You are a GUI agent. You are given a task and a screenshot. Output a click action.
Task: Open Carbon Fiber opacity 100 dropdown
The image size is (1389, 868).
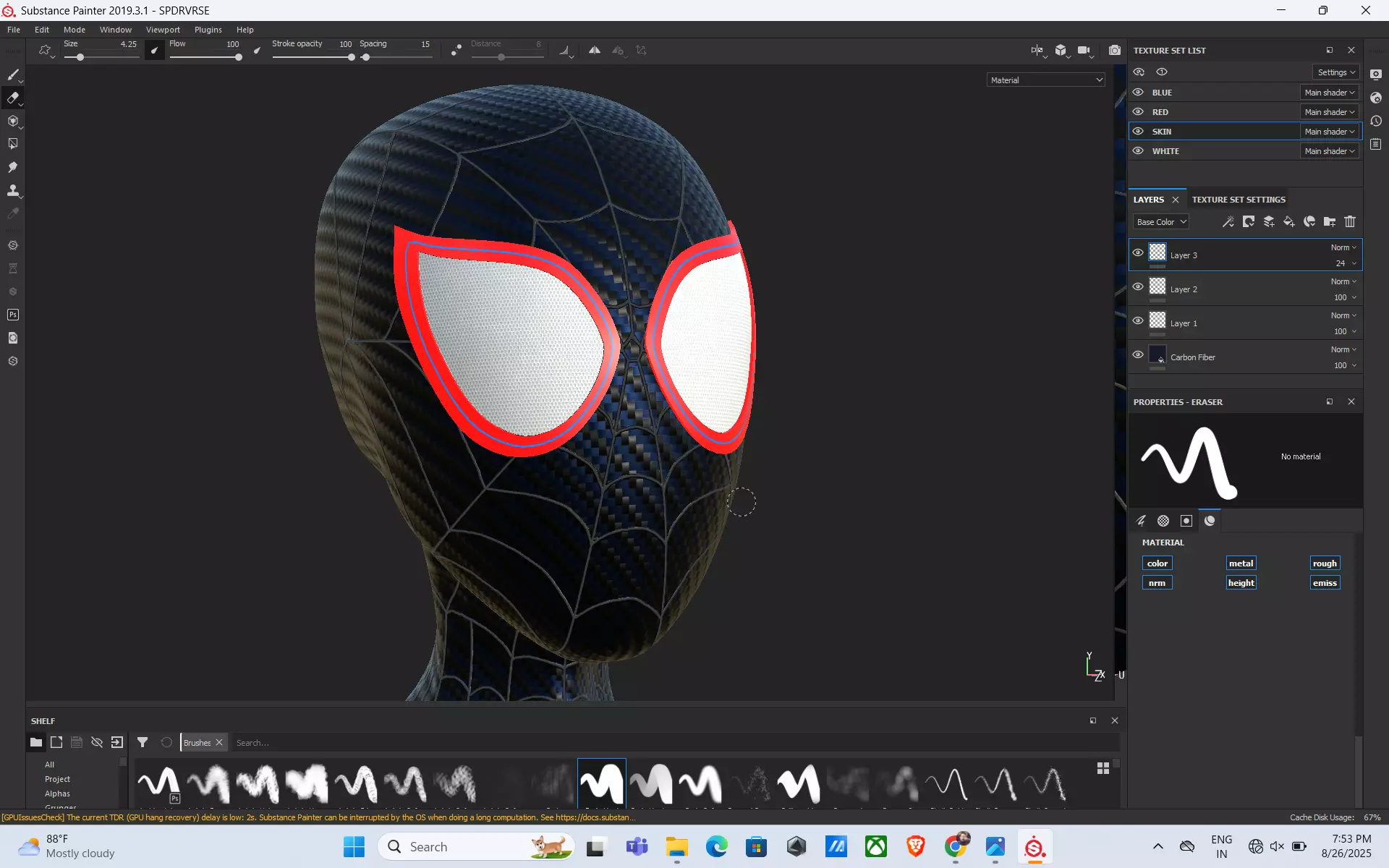pyautogui.click(x=1345, y=365)
